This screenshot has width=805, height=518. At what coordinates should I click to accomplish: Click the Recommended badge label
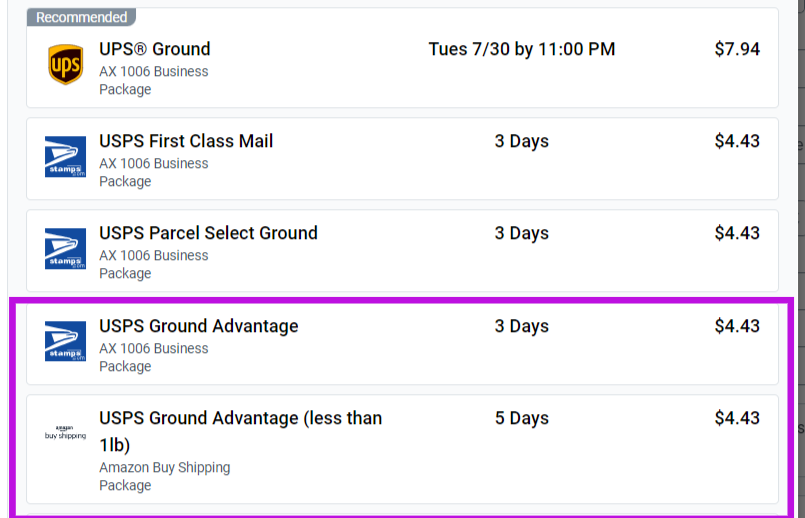pyautogui.click(x=81, y=17)
